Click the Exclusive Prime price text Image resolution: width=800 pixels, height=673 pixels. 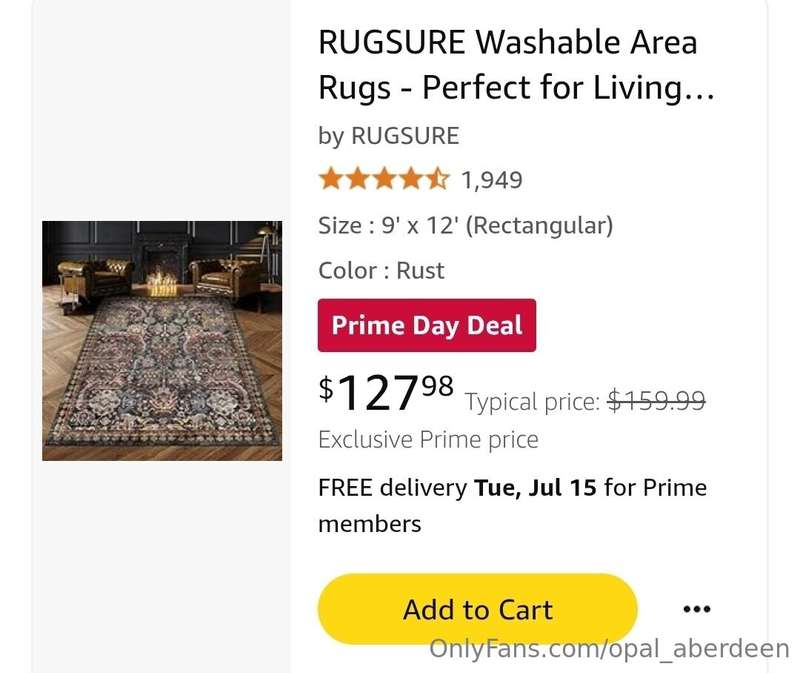tap(429, 440)
